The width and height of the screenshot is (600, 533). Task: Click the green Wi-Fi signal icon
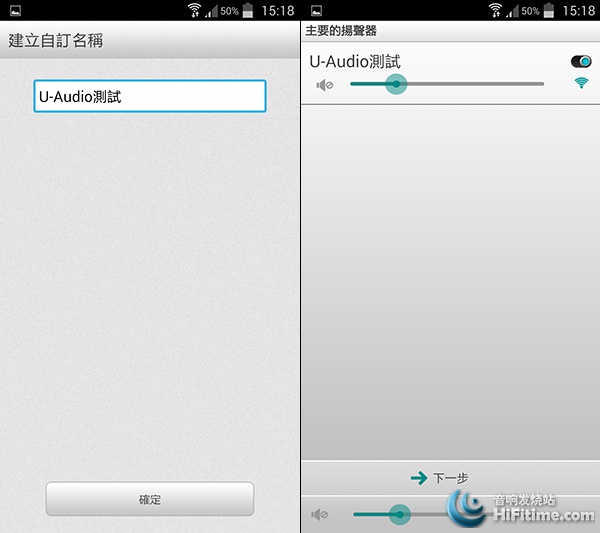coord(581,83)
